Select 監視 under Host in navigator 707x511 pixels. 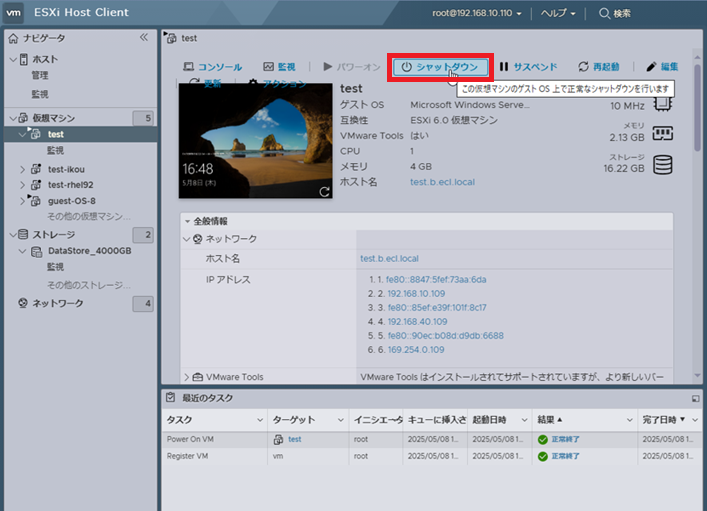click(40, 94)
